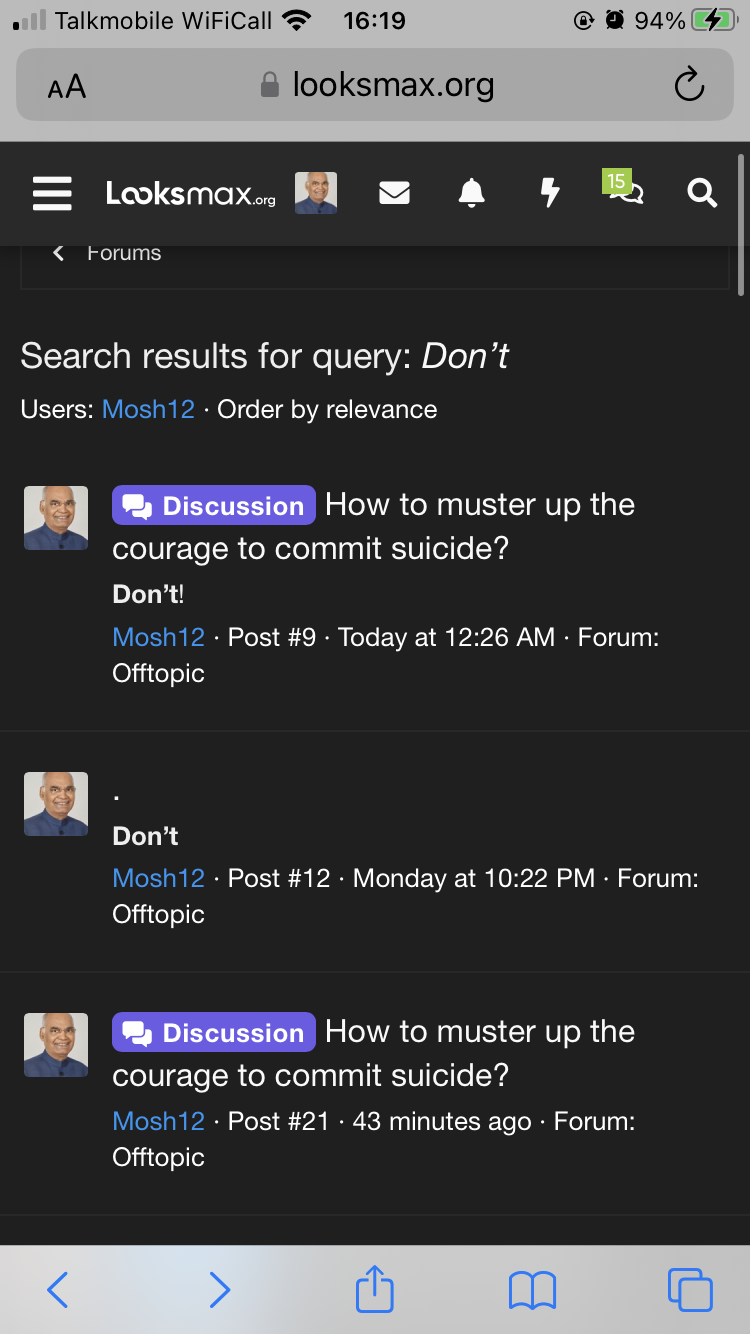Go forward with Safari forward arrow
The width and height of the screenshot is (750, 1334).
[219, 1290]
